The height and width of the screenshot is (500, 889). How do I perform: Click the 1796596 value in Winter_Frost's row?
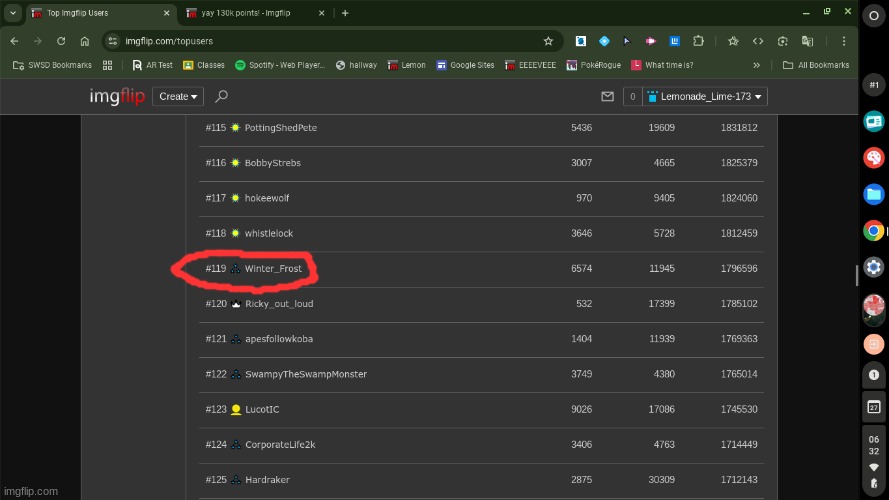tap(739, 268)
